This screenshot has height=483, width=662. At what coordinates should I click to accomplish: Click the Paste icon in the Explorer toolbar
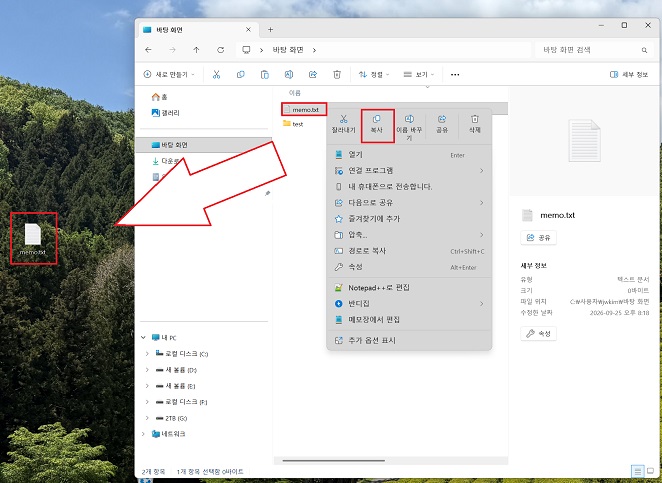click(265, 75)
